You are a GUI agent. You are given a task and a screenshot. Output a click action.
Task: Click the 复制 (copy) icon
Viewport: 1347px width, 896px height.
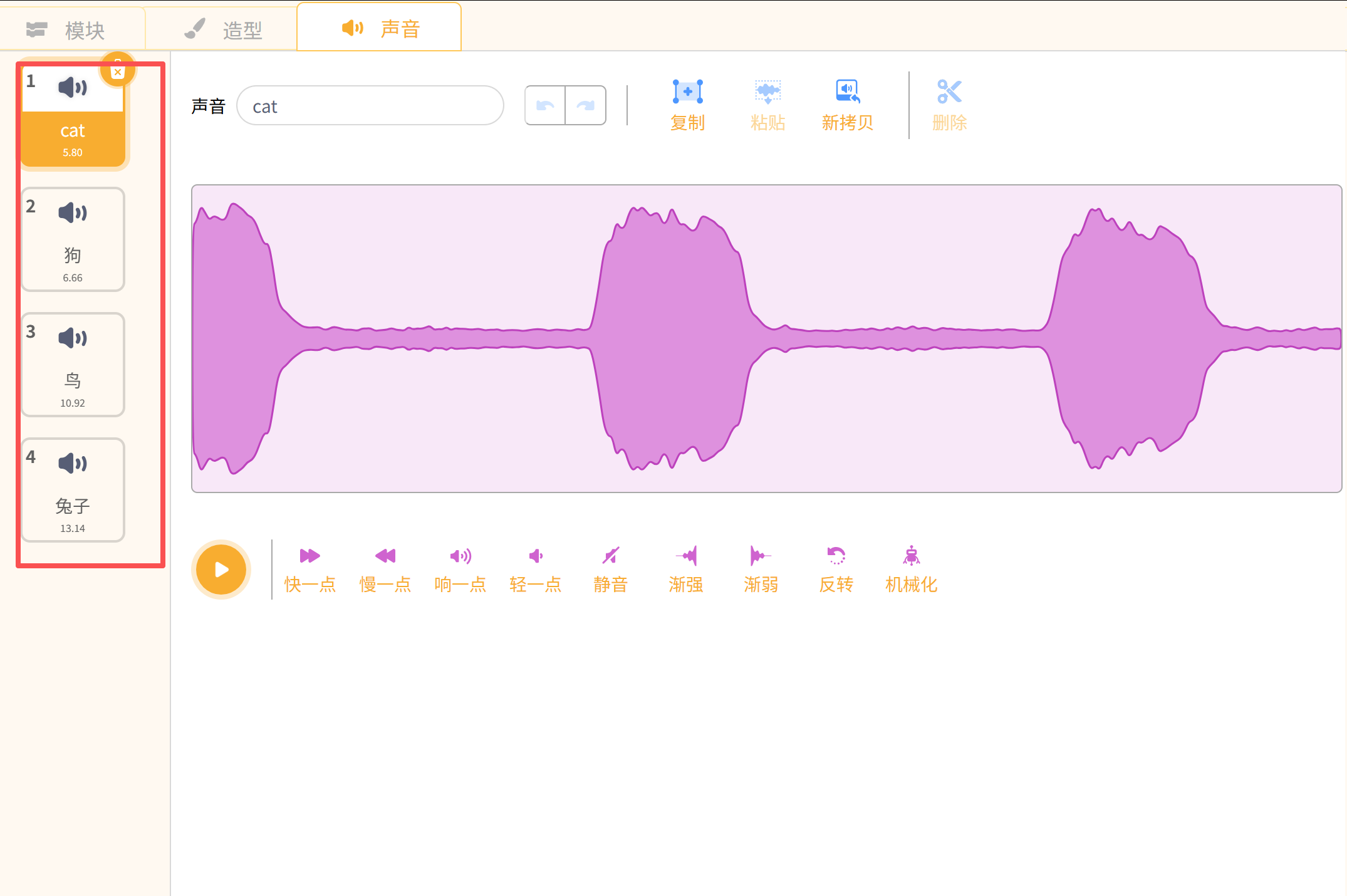687,93
